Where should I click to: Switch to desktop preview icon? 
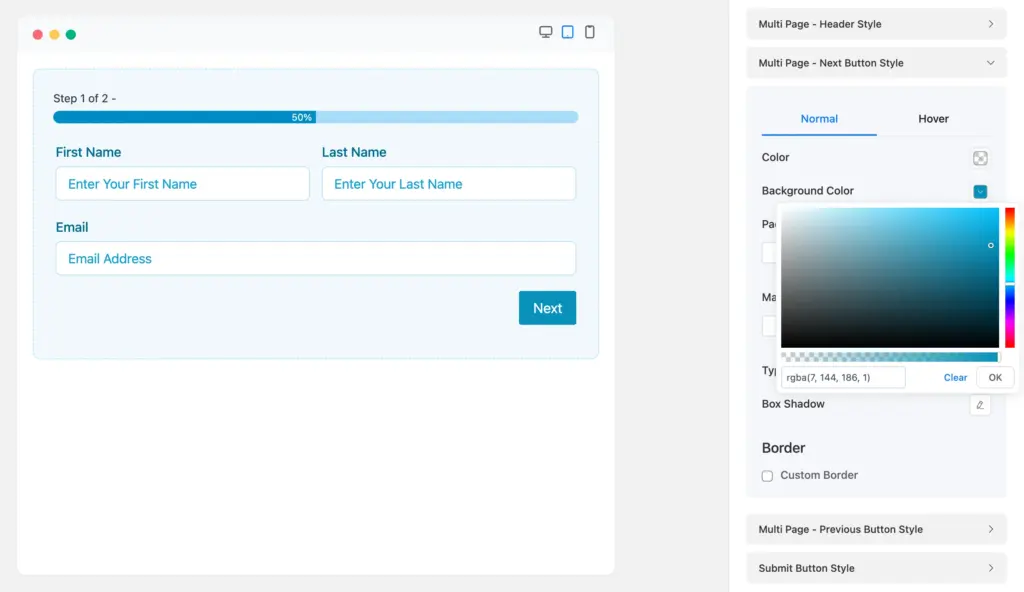(546, 32)
